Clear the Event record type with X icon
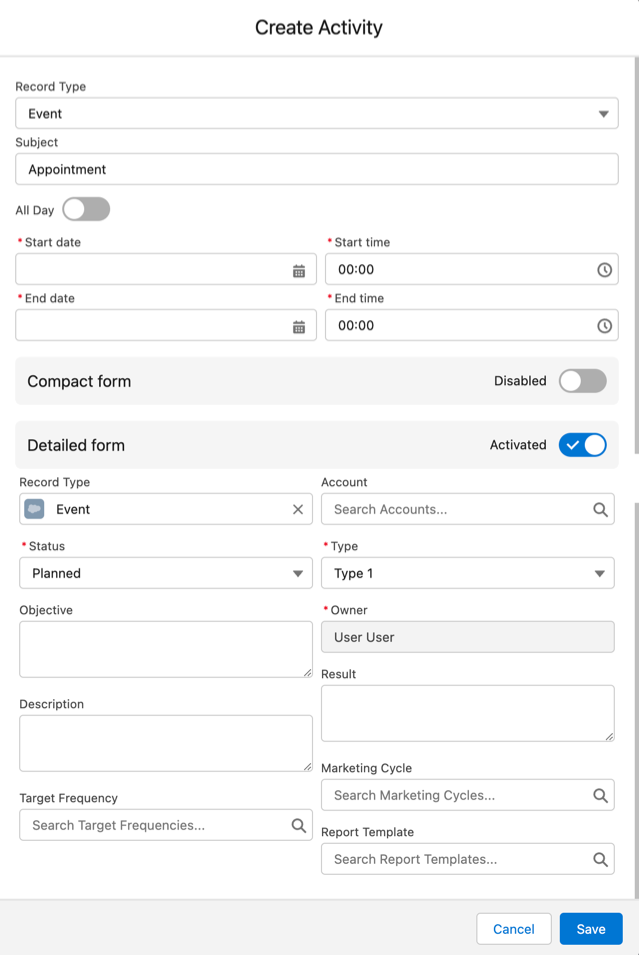This screenshot has width=639, height=955. click(x=297, y=509)
